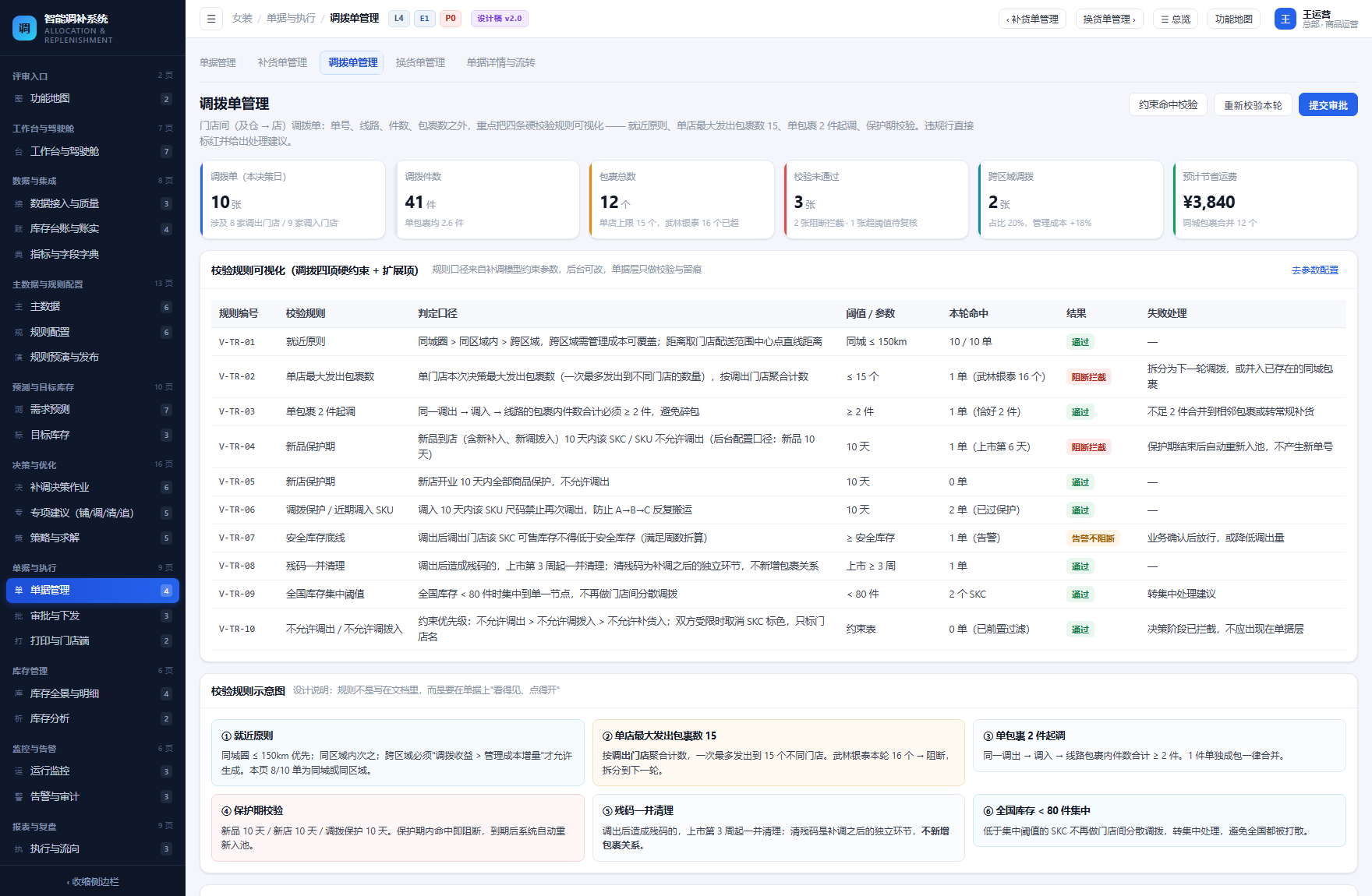The width and height of the screenshot is (1372, 896).
Task: Open 库存台账与账实 sidebar item
Action: pyautogui.click(x=93, y=228)
